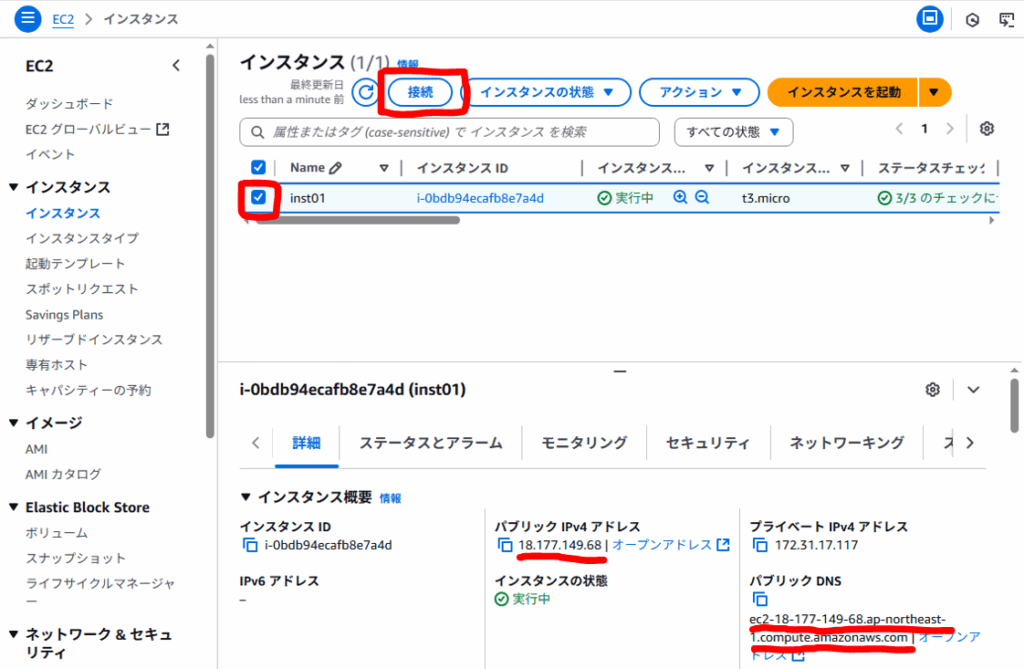
Task: Open the アクション dropdown menu
Action: [x=701, y=92]
